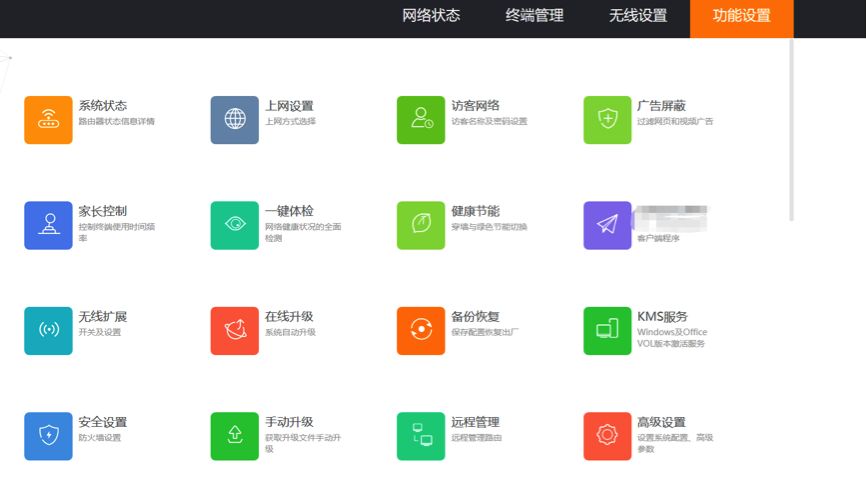This screenshot has width=866, height=486.
Task: Click the 安全设置 title text
Action: point(103,422)
